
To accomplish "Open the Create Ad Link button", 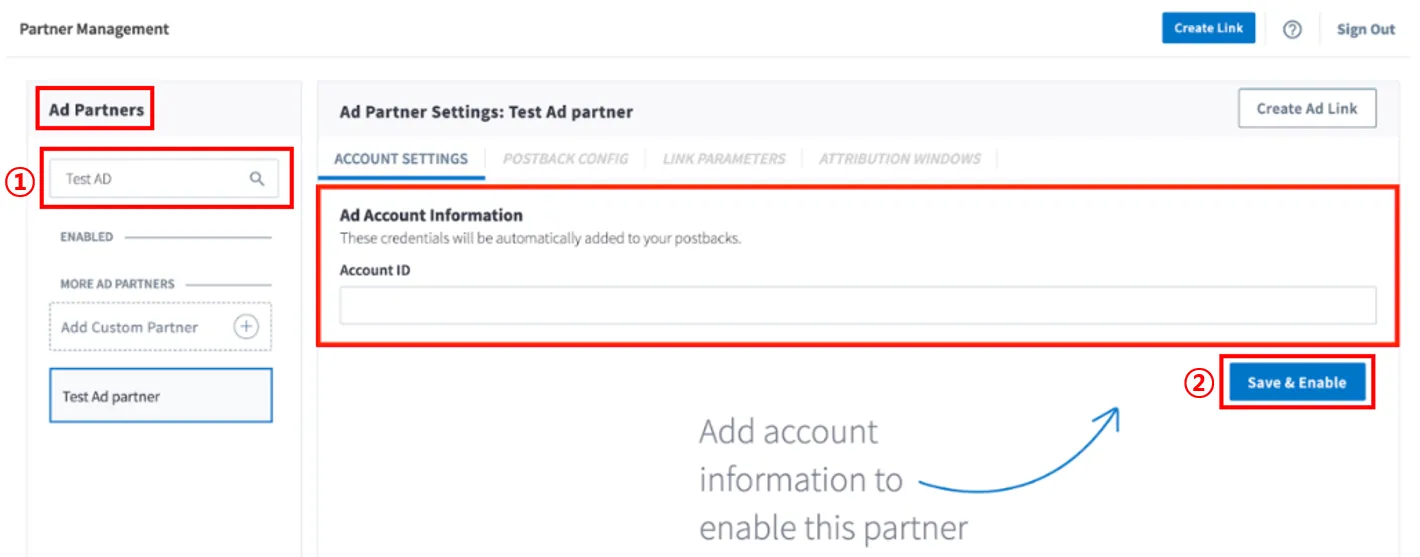I will click(1307, 108).
